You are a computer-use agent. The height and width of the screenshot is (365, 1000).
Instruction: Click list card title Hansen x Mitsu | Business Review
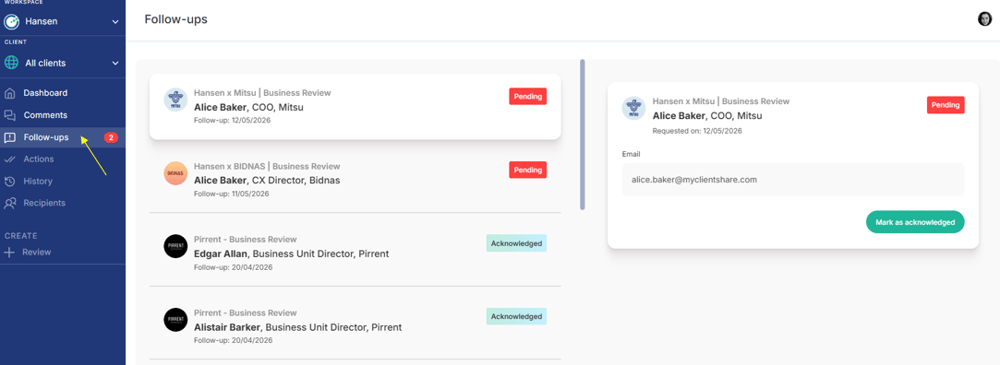coord(262,93)
